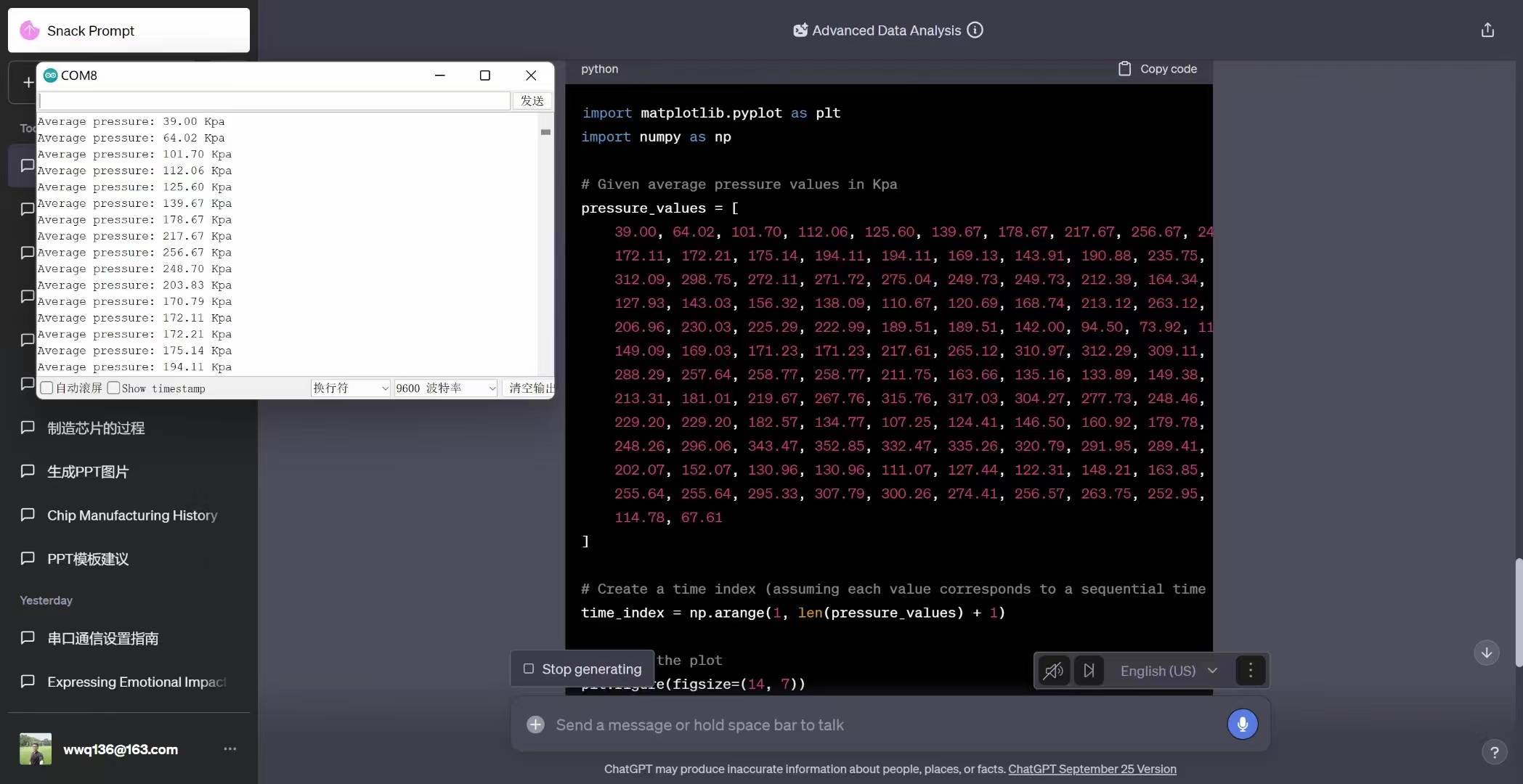Click the COM8 serial input text field
1523x784 pixels.
(x=275, y=101)
